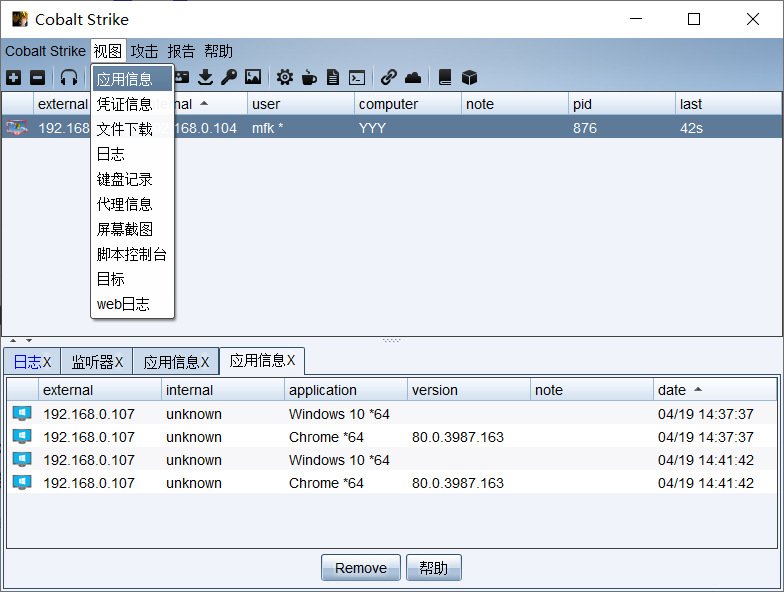The height and width of the screenshot is (592, 784).
Task: Click the plus icon to add connection
Action: pyautogui.click(x=13, y=77)
